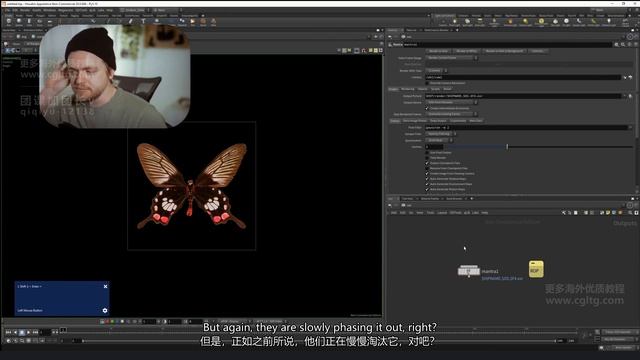Viewport: 640px width, 360px height.
Task: Click the play forward button
Action: point(28,332)
